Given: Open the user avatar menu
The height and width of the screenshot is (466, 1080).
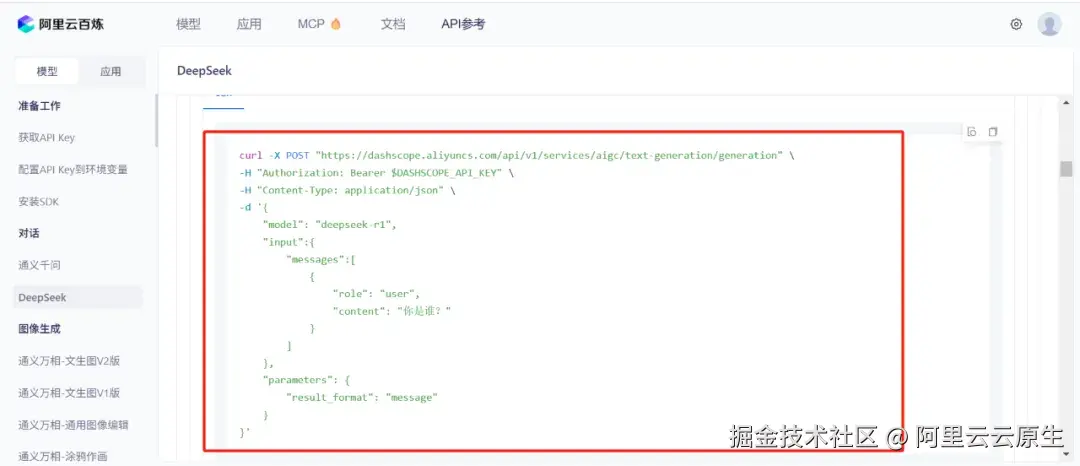Looking at the screenshot, I should [x=1049, y=24].
